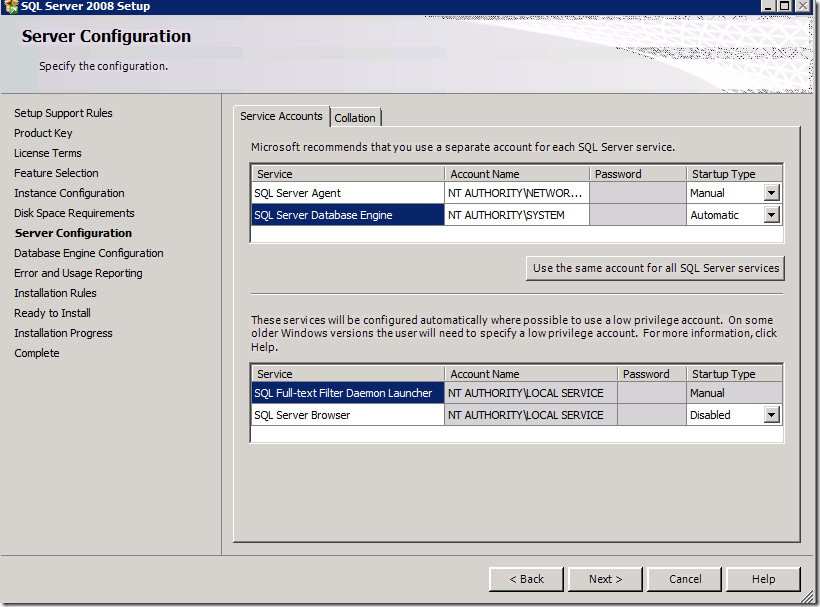Minimize the SQL Server 2008 Setup window
This screenshot has width=820, height=607.
click(x=768, y=6)
